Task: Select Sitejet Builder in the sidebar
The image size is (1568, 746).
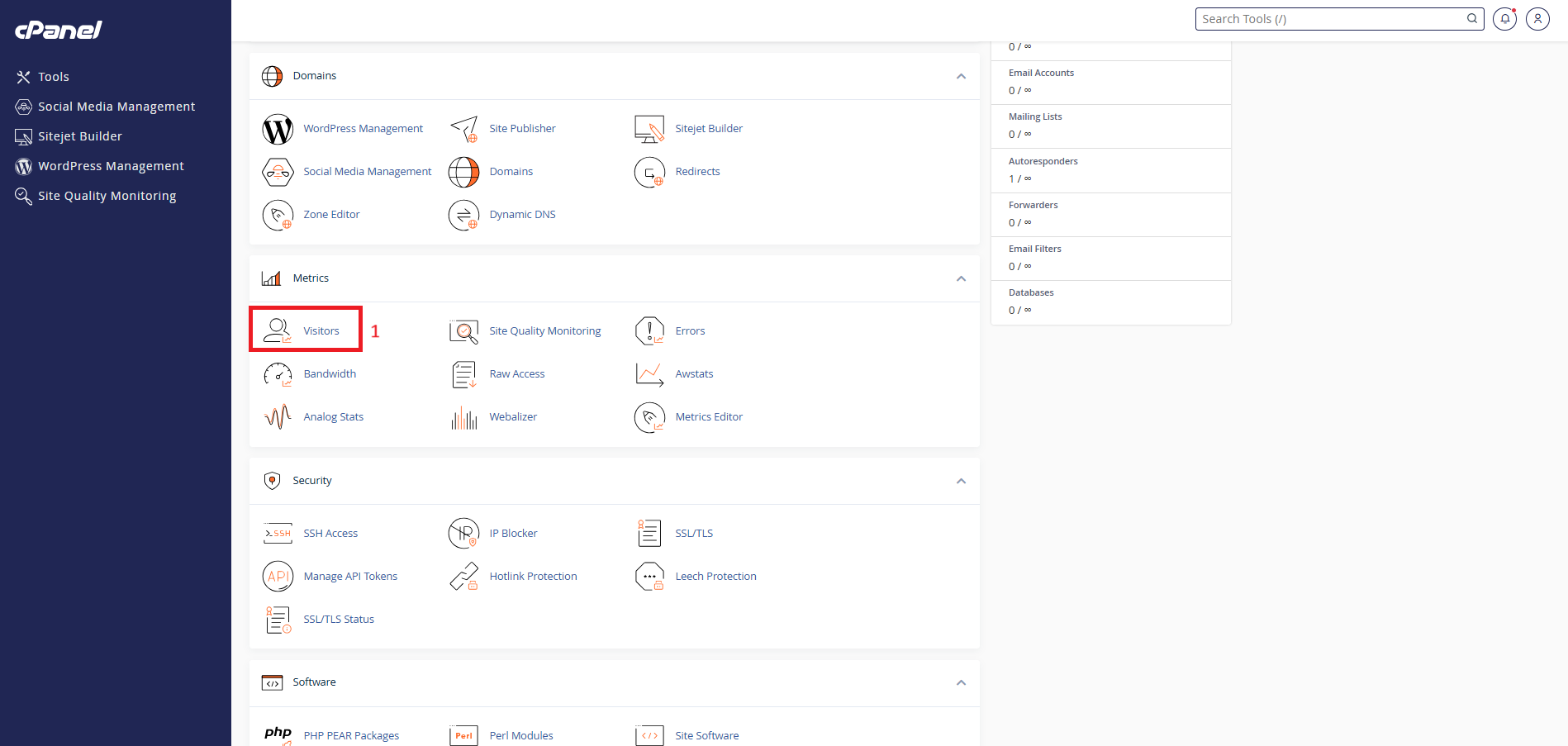Action: coord(69,136)
